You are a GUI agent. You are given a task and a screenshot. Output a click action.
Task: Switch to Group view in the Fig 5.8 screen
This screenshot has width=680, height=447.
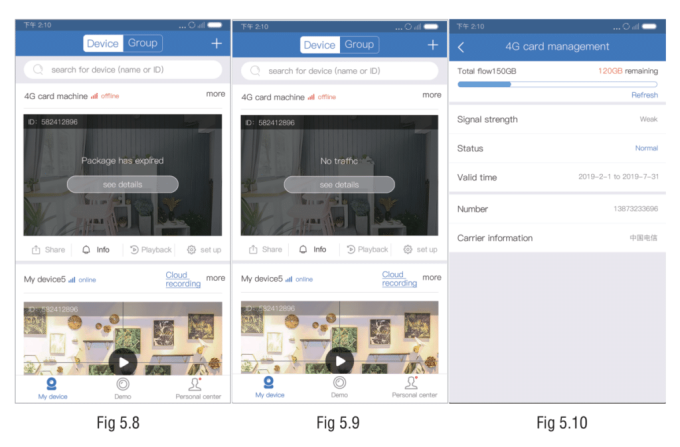[142, 43]
